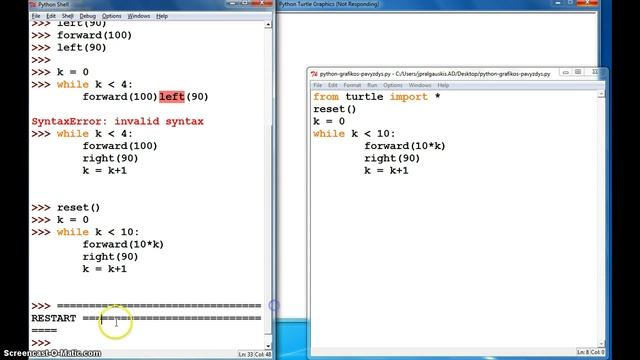Click 'right(90)' line in editor window
The width and height of the screenshot is (640, 360).
[392, 158]
